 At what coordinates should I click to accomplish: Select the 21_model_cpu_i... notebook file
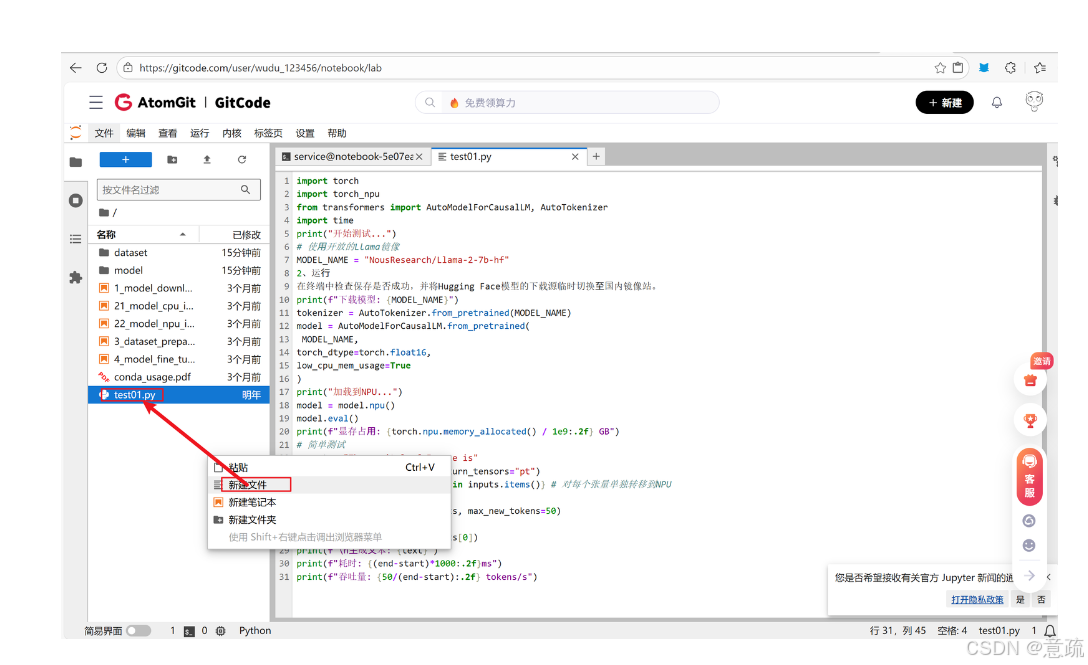click(179, 306)
